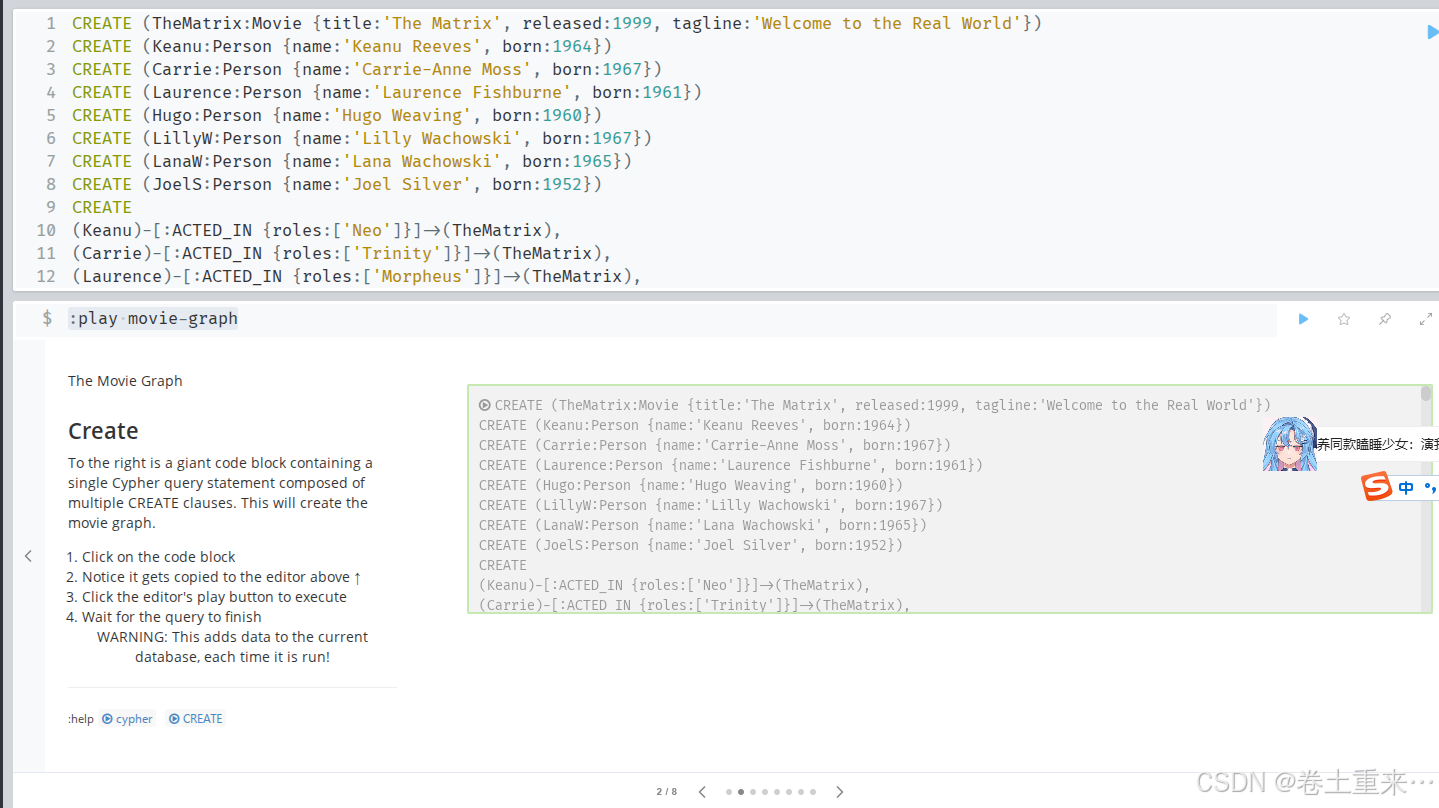Jump to last pagination dot
The image size is (1439, 808).
point(813,792)
